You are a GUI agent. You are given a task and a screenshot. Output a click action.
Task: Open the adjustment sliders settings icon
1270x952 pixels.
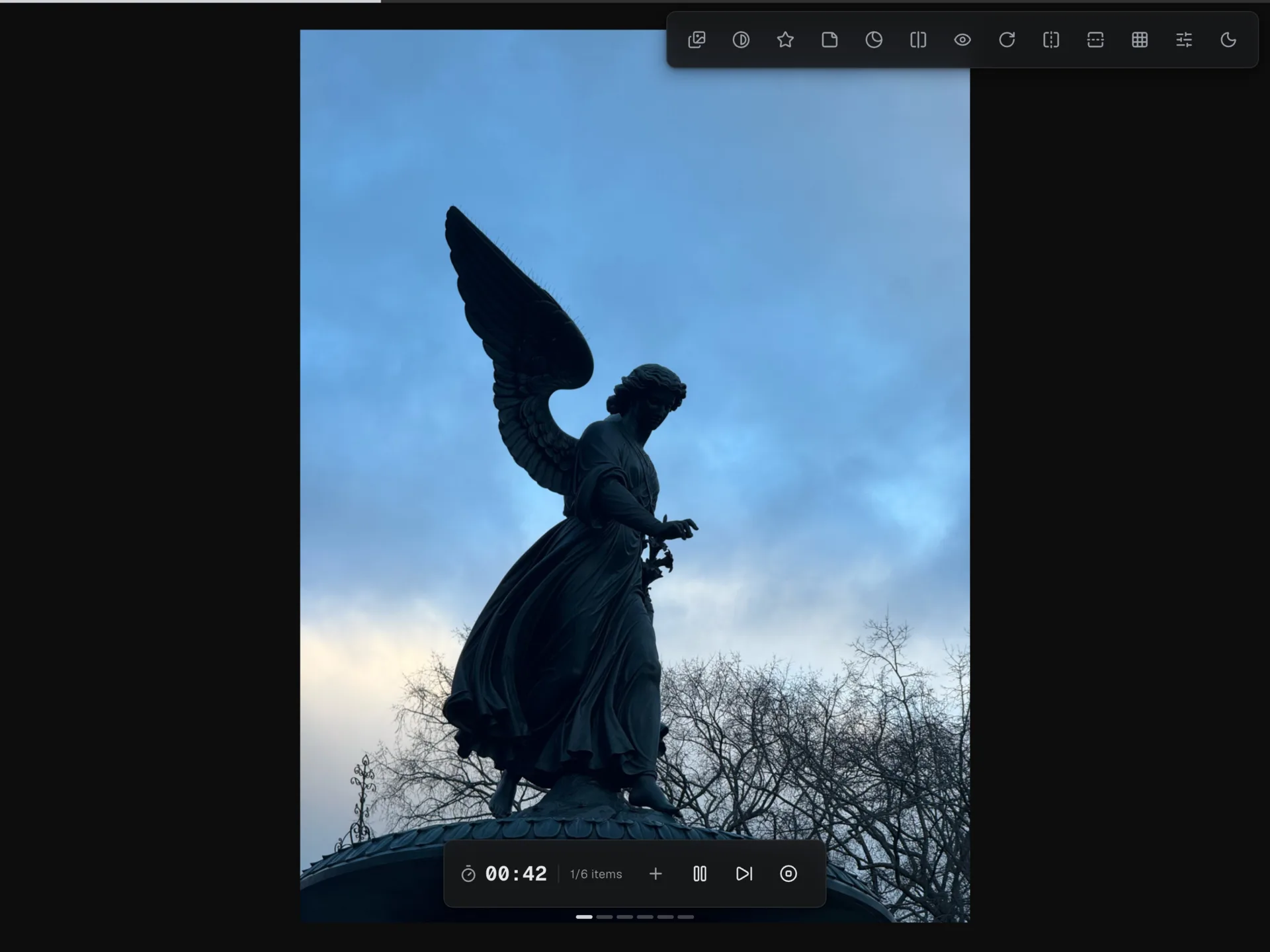tap(1184, 40)
